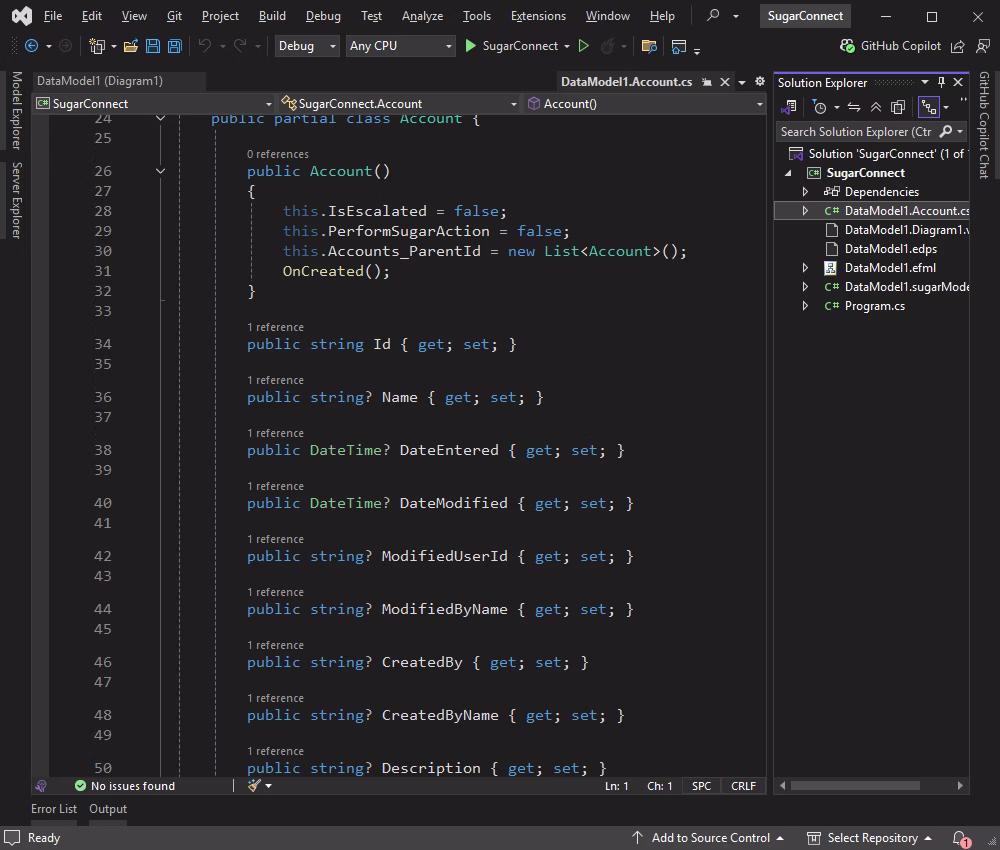Screen dimensions: 1000x850
Task: Collapse All items in Solution Explorer
Action: [x=875, y=107]
